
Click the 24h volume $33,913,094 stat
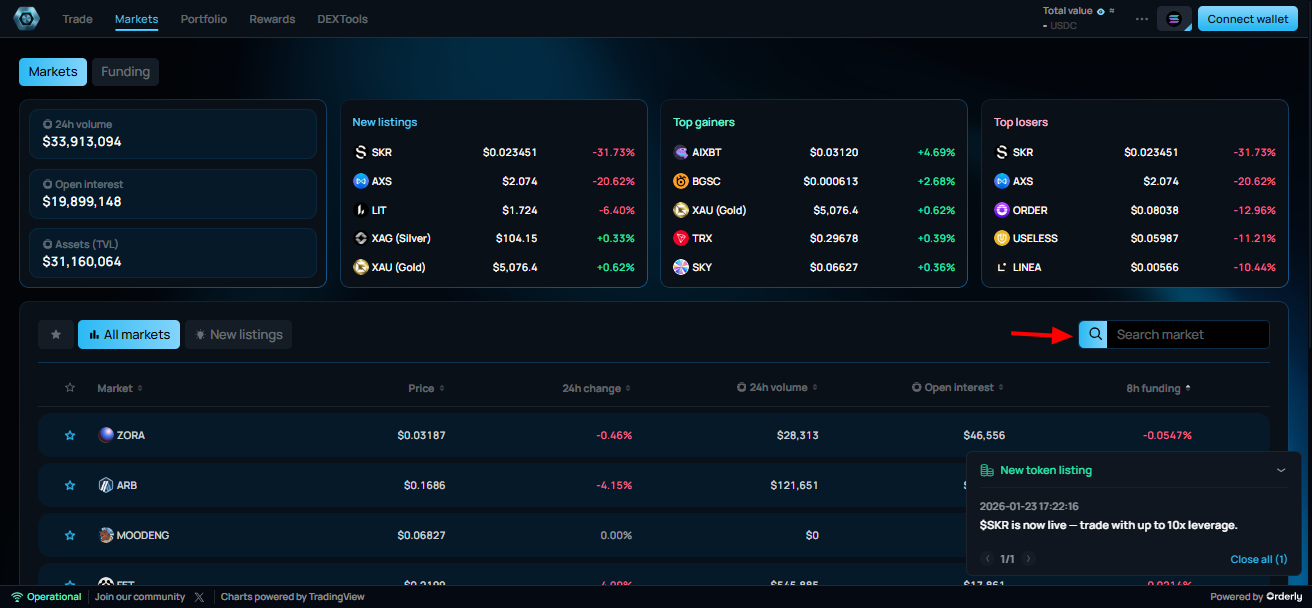173,134
